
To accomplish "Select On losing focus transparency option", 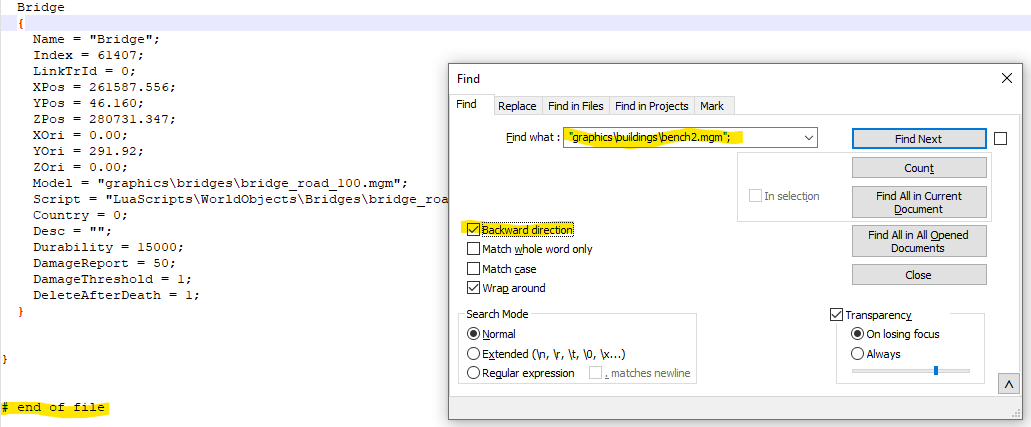I will click(857, 334).
